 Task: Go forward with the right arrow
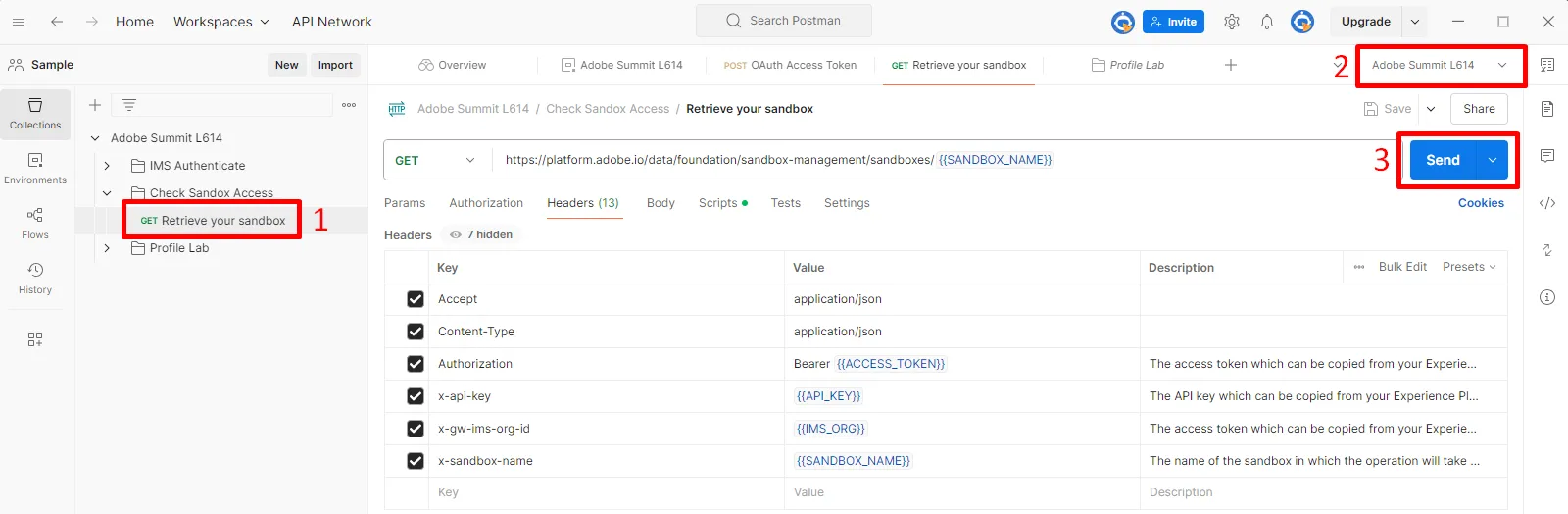point(91,22)
